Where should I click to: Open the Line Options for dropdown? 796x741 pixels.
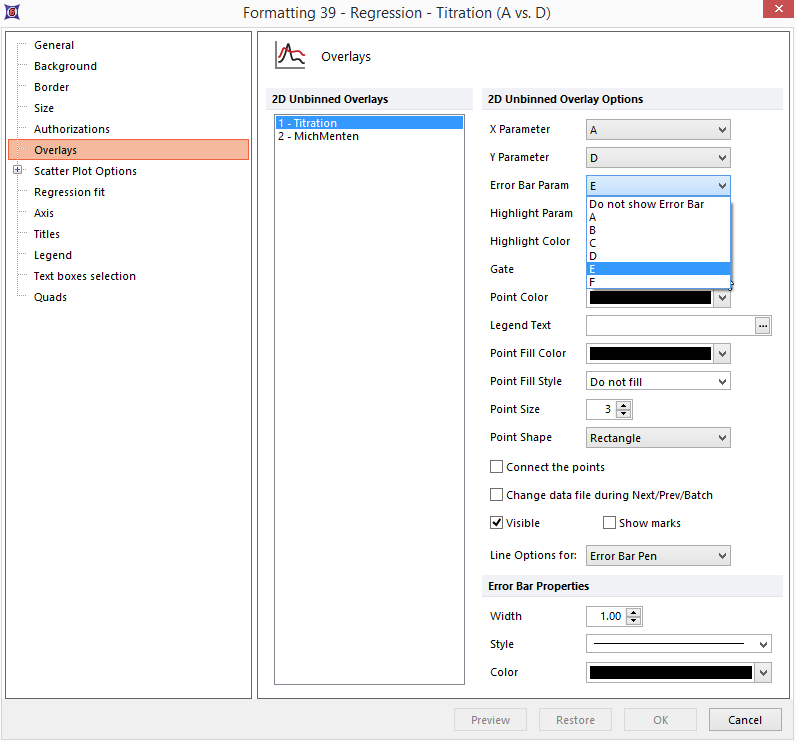(658, 556)
